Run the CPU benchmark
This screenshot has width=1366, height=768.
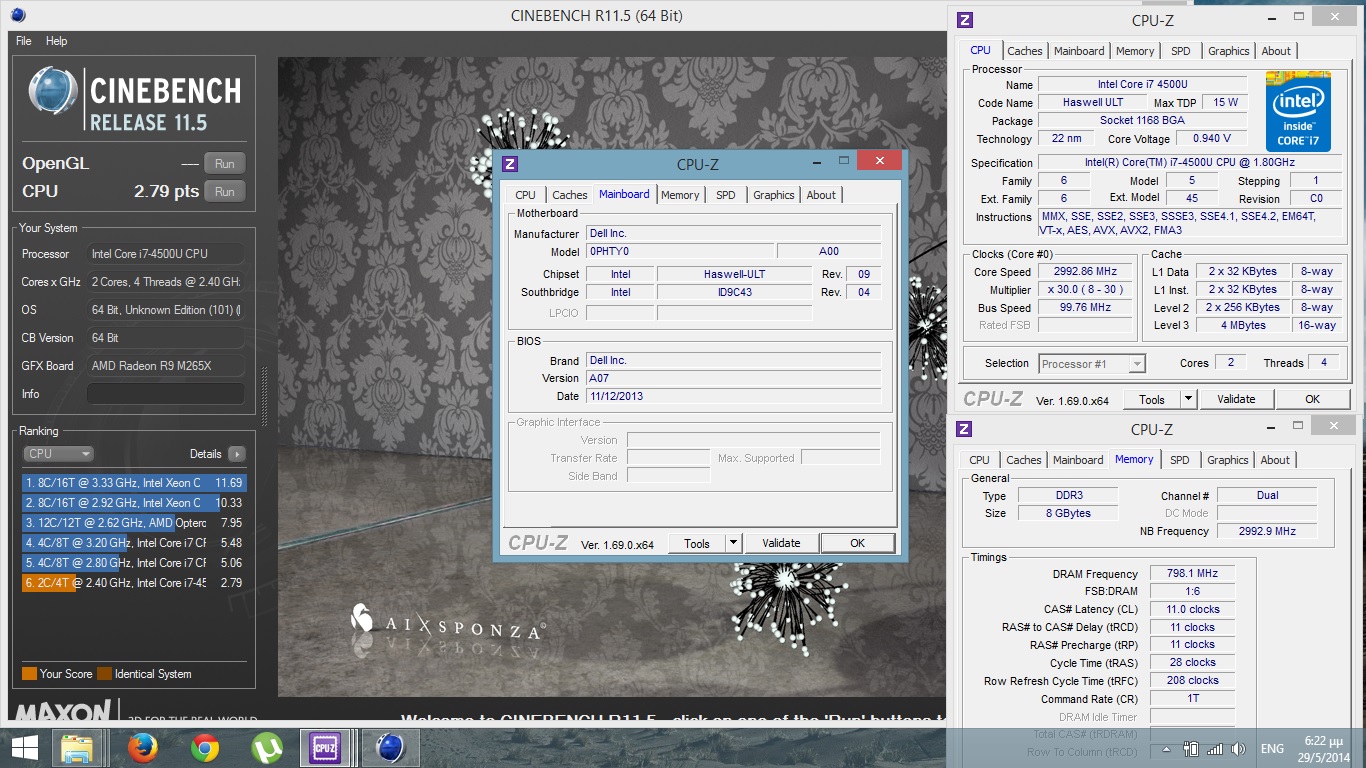pos(225,192)
